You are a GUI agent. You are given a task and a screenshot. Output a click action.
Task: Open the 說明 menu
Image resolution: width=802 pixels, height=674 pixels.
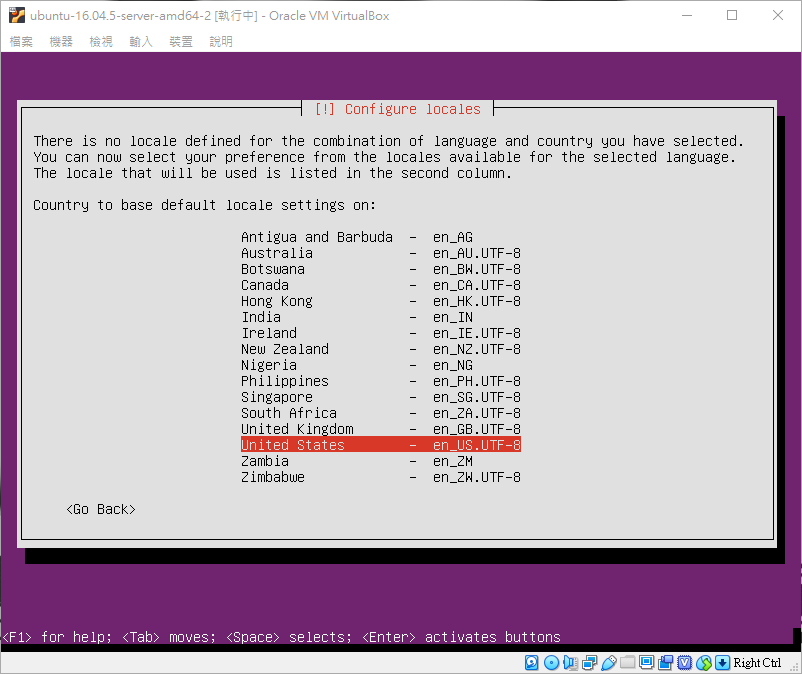pyautogui.click(x=221, y=41)
